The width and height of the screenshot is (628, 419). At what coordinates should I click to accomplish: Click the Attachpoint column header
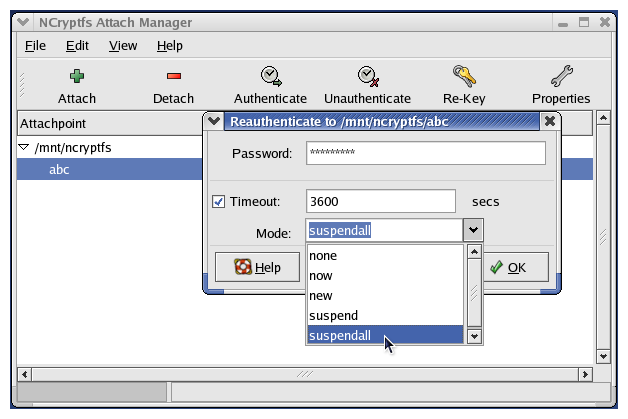tap(110, 123)
